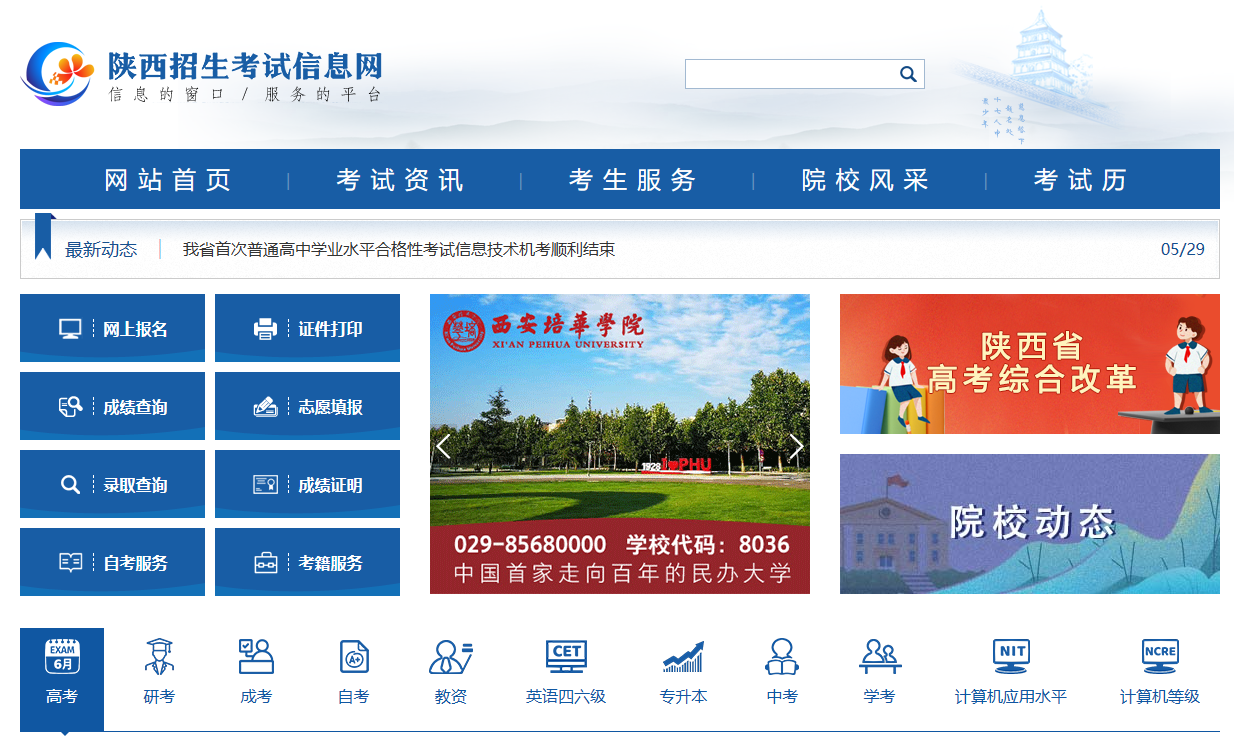
Task: Click the 成绩证明 certificate icon
Action: (x=265, y=485)
